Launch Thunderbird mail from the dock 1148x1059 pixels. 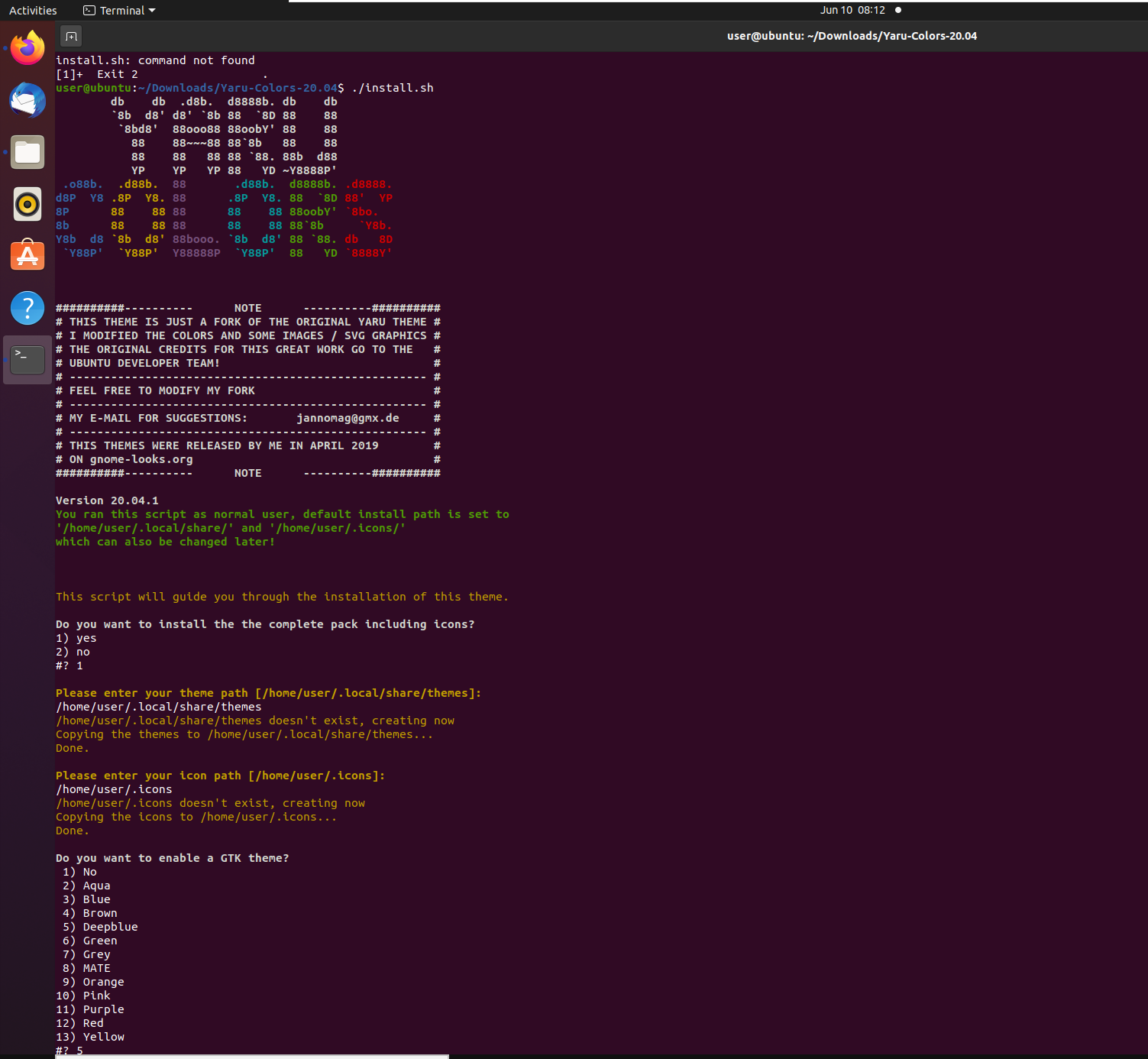[x=27, y=100]
